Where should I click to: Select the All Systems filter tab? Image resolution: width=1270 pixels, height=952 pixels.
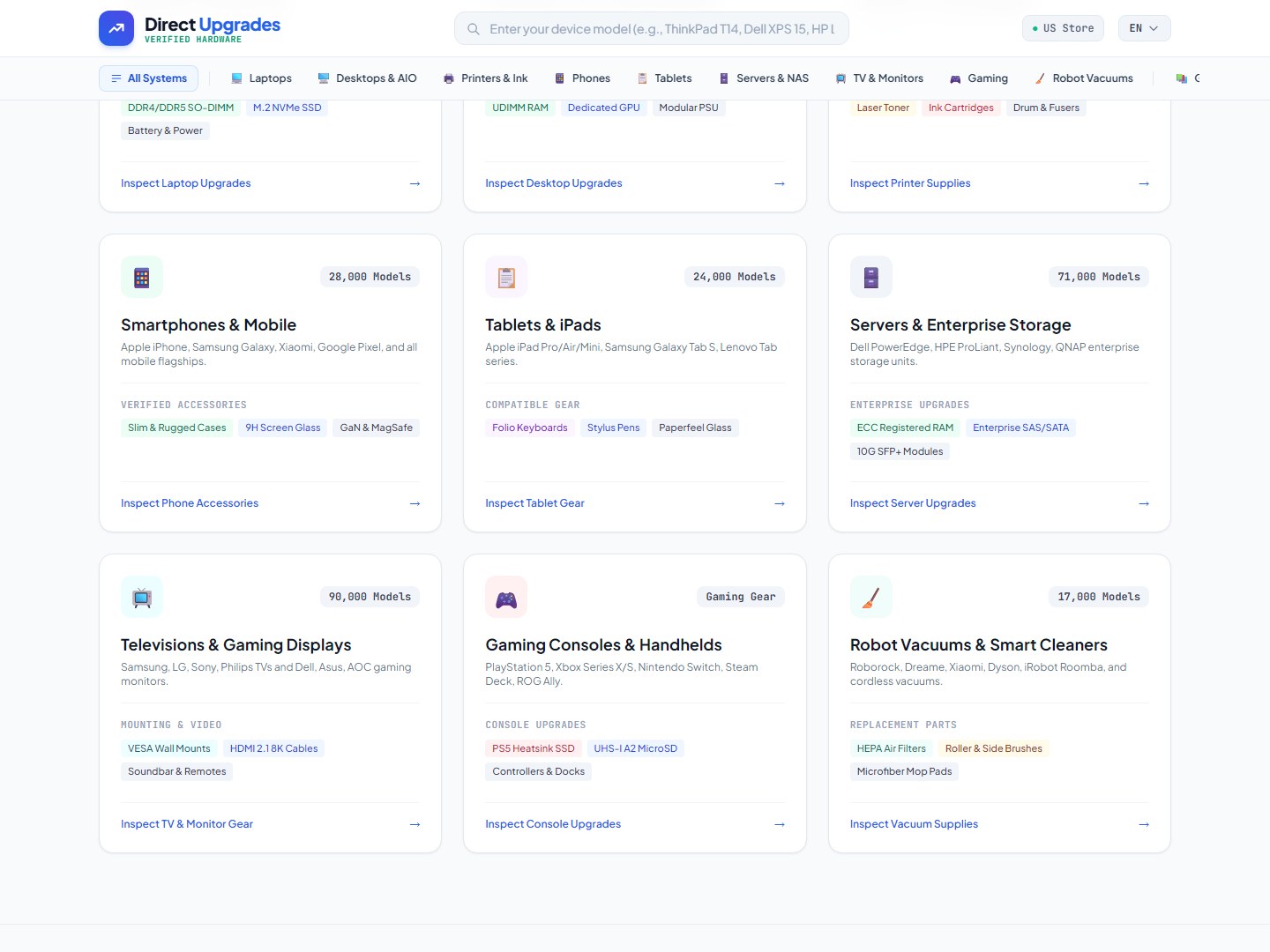tap(148, 78)
